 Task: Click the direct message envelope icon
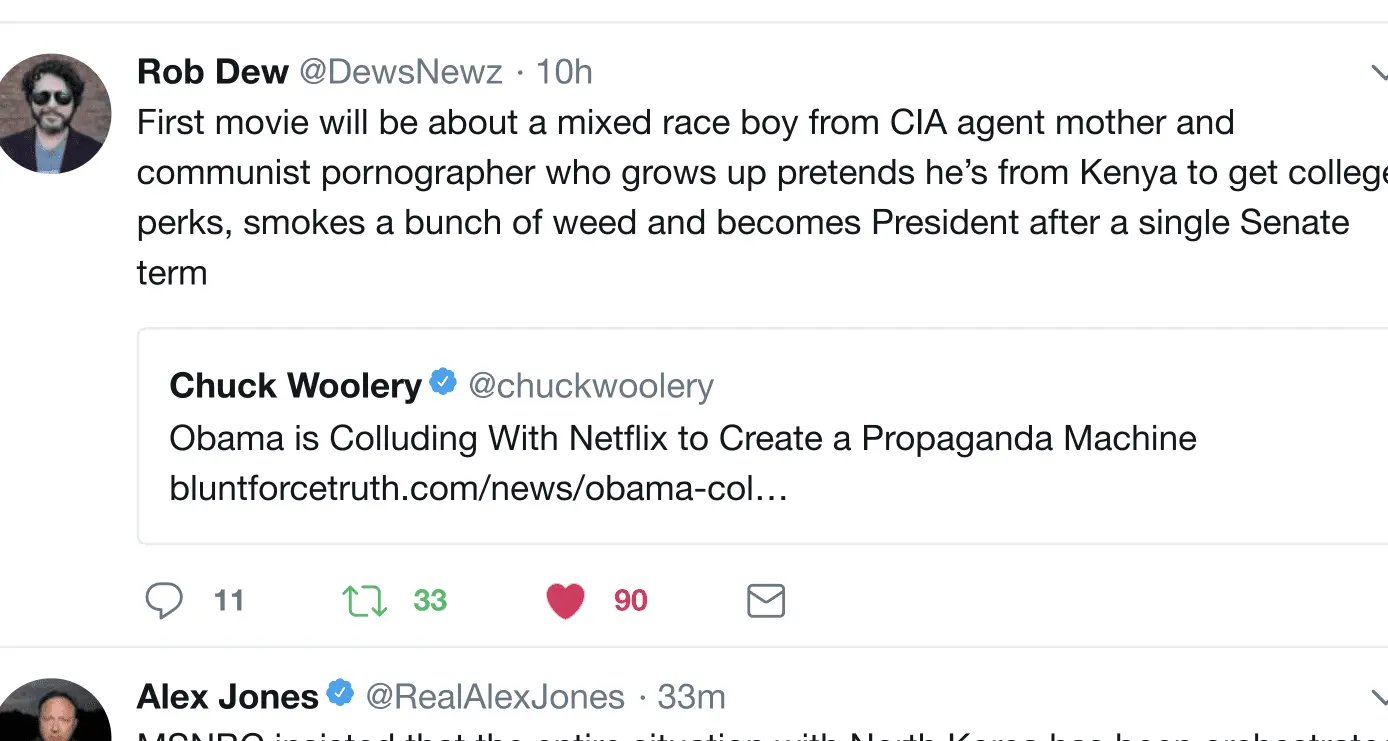click(x=766, y=601)
